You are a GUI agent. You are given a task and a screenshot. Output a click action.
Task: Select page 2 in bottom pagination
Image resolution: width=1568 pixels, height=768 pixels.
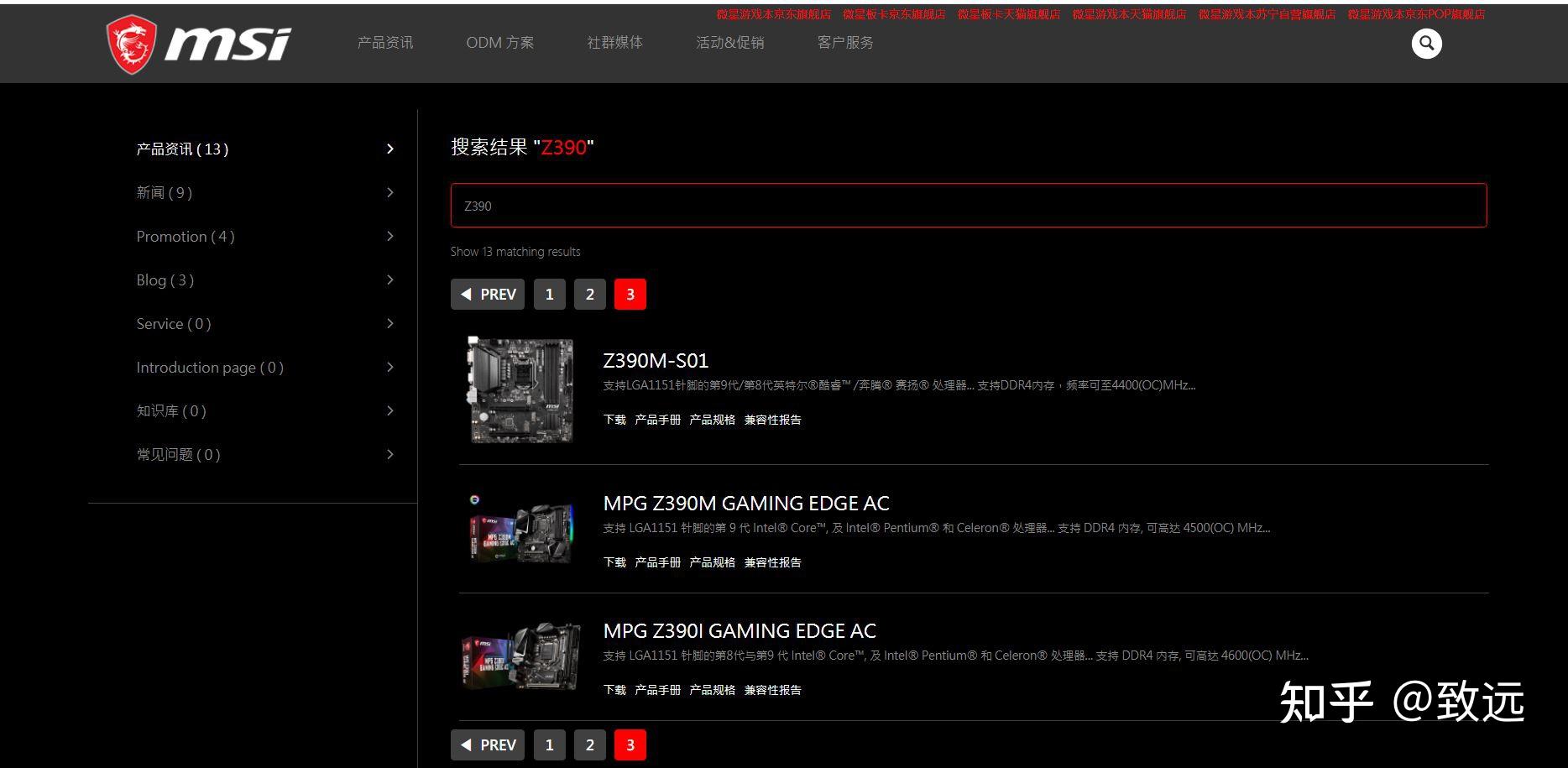coord(589,744)
